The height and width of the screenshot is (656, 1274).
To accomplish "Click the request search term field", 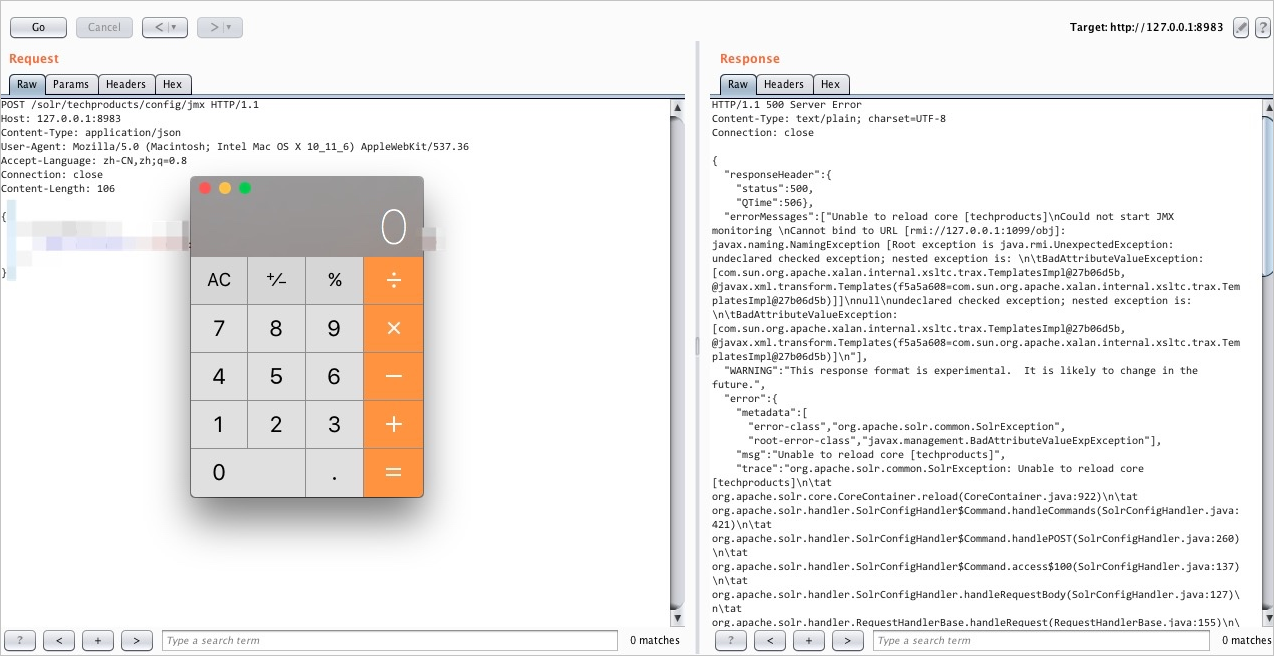I will pos(388,641).
